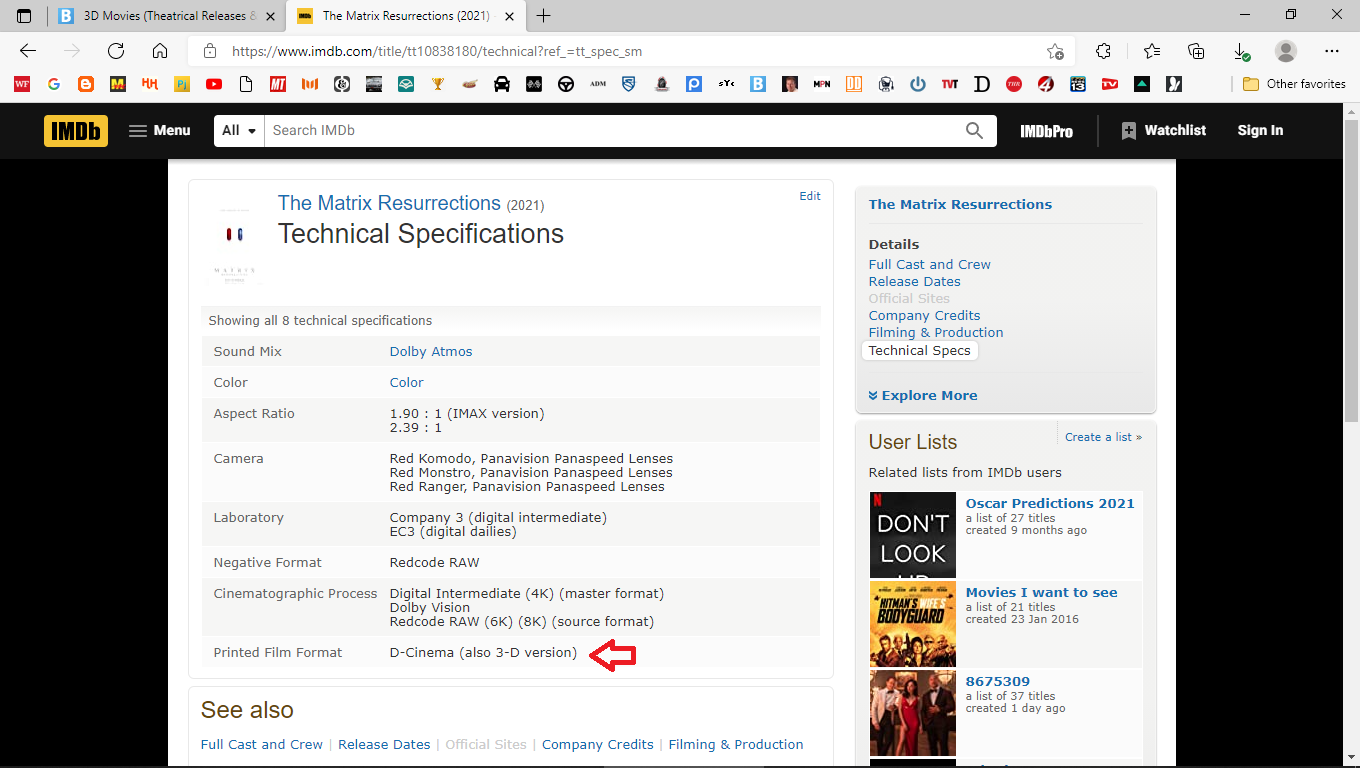The width and height of the screenshot is (1360, 768).
Task: Open the Downloads icon
Action: [1240, 51]
